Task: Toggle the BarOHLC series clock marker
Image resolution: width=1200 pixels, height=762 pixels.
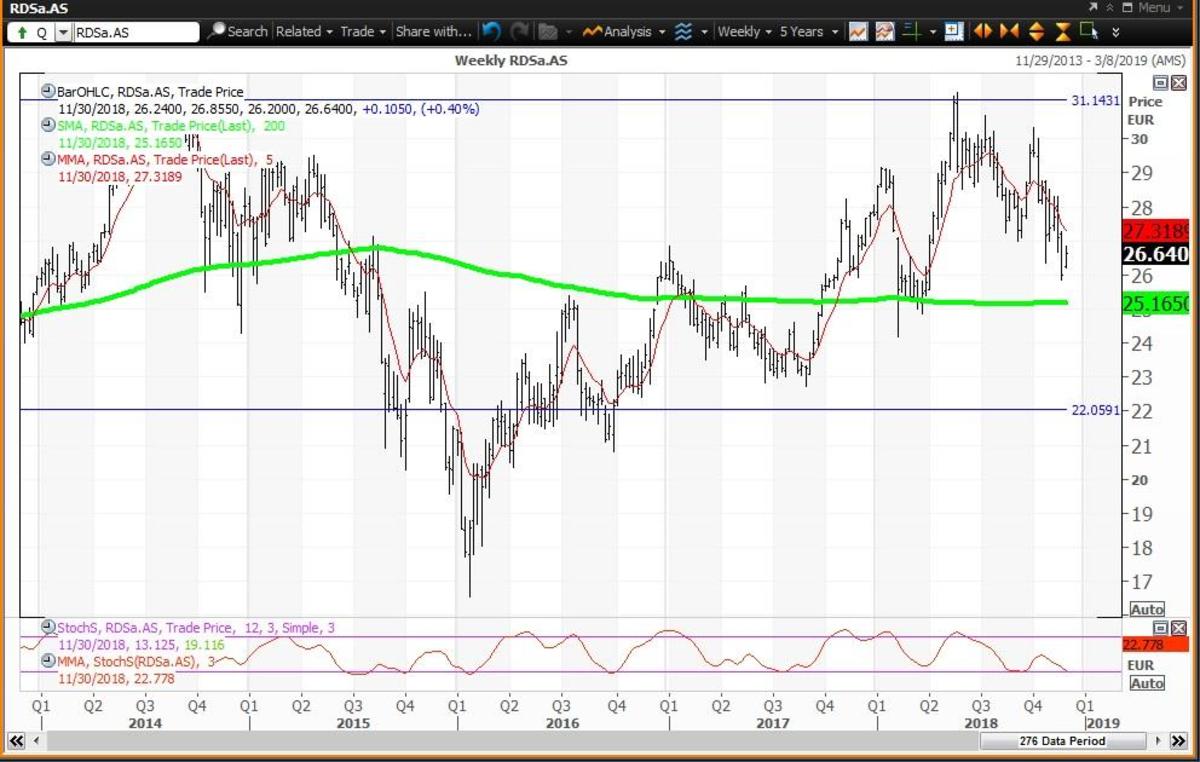Action: point(47,91)
